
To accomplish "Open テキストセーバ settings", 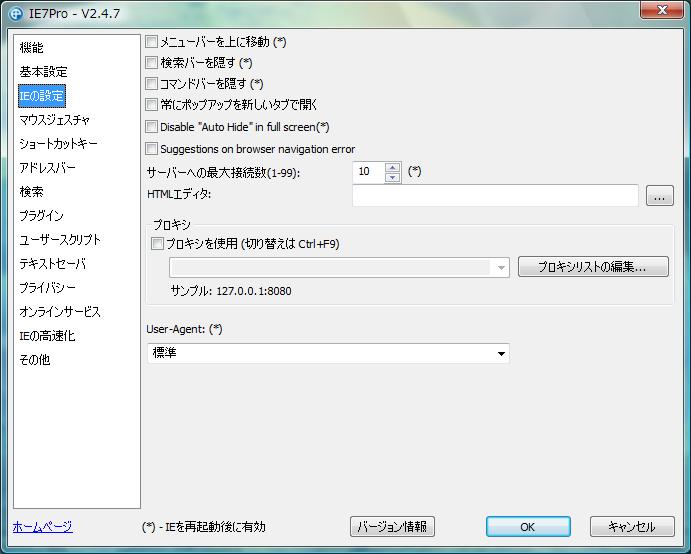I will pyautogui.click(x=52, y=264).
